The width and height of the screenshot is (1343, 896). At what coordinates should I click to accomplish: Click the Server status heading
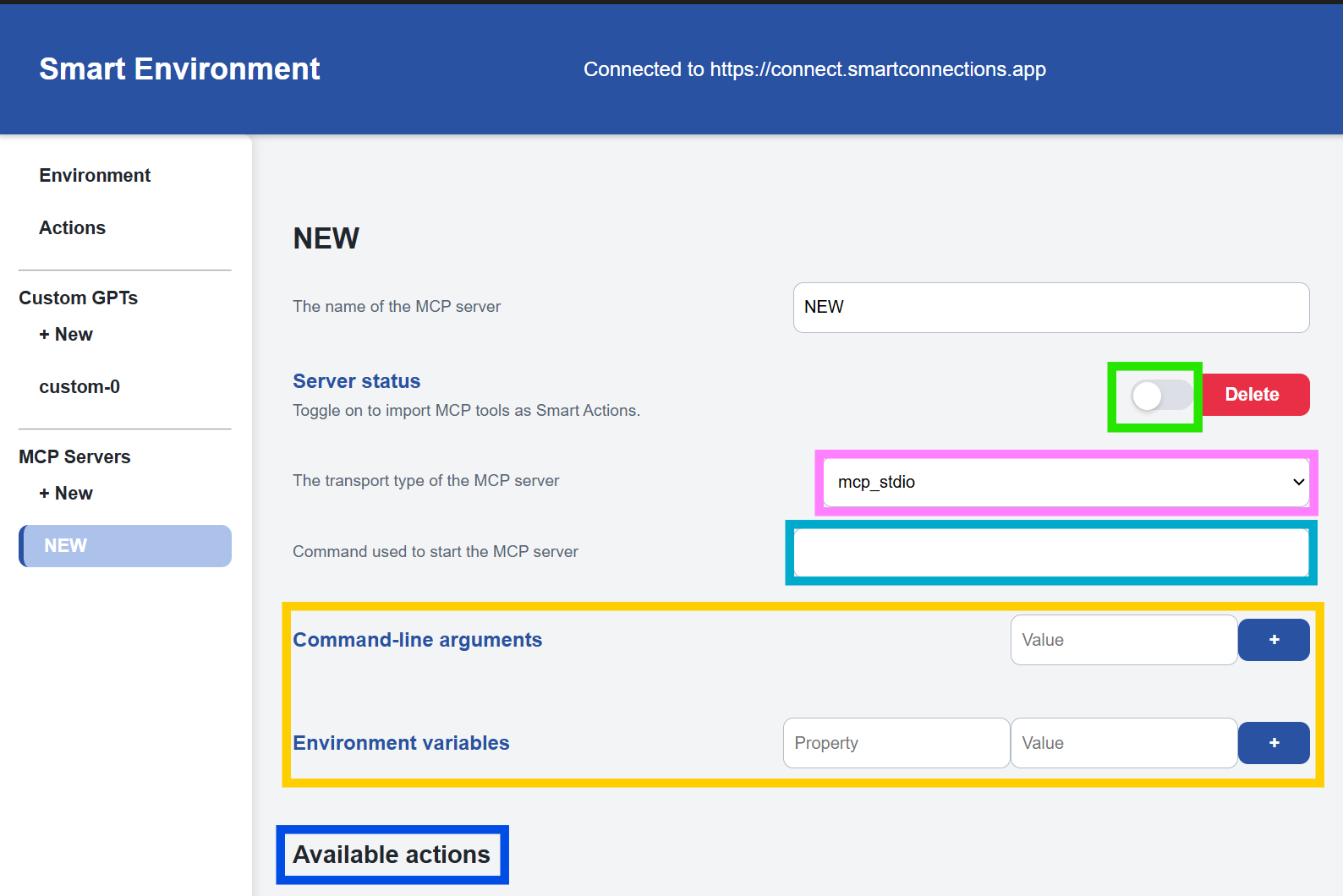[356, 381]
